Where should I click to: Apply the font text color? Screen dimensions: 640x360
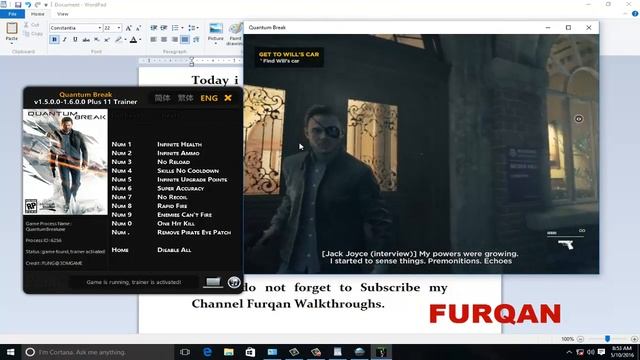point(133,40)
